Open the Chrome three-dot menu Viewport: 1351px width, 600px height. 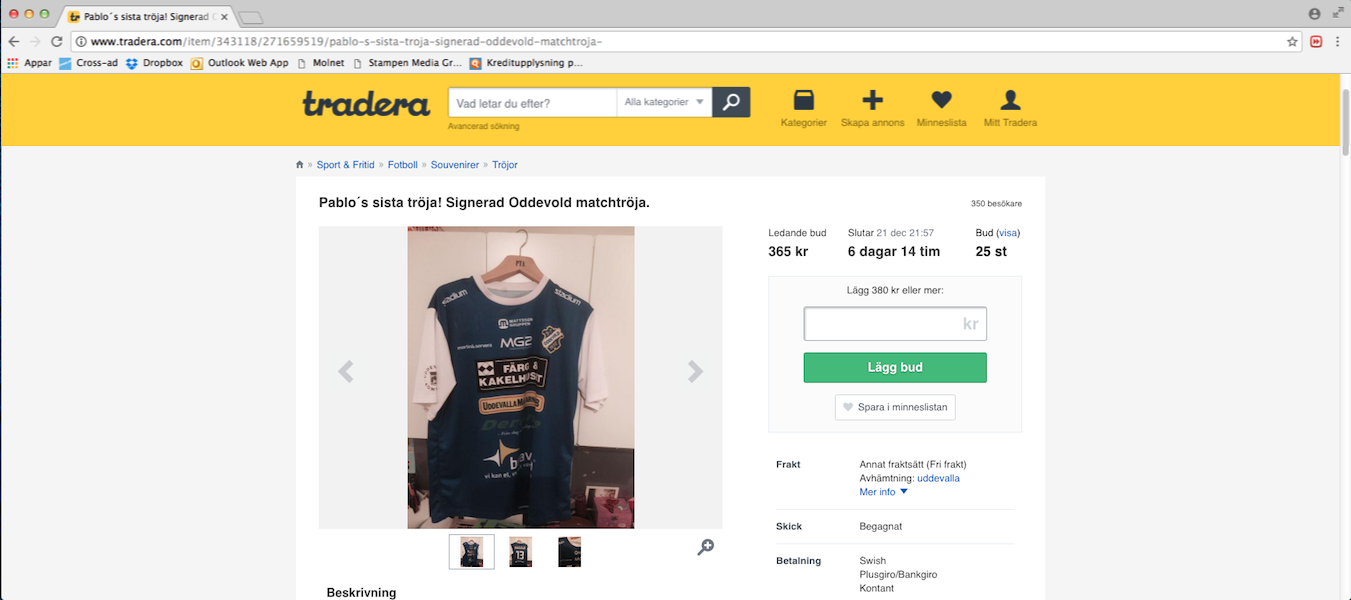[x=1337, y=42]
